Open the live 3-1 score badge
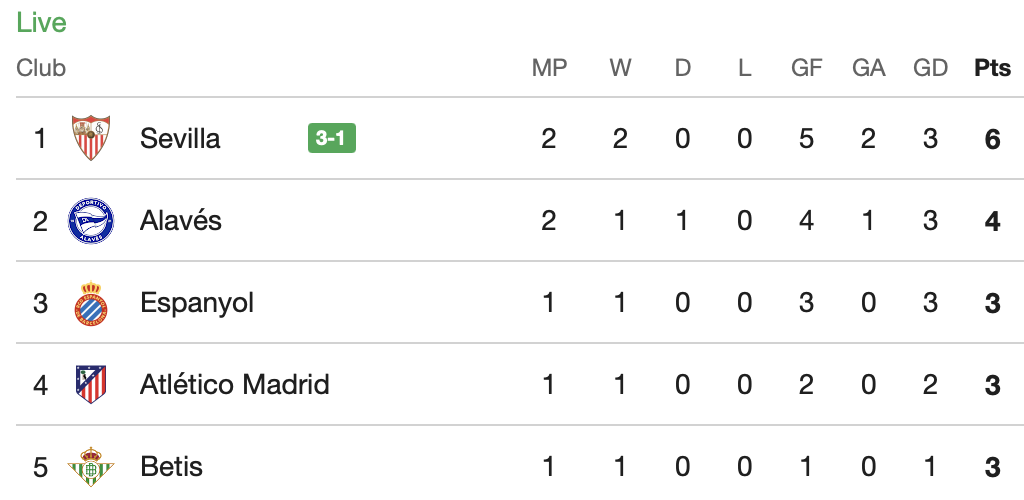 point(332,138)
